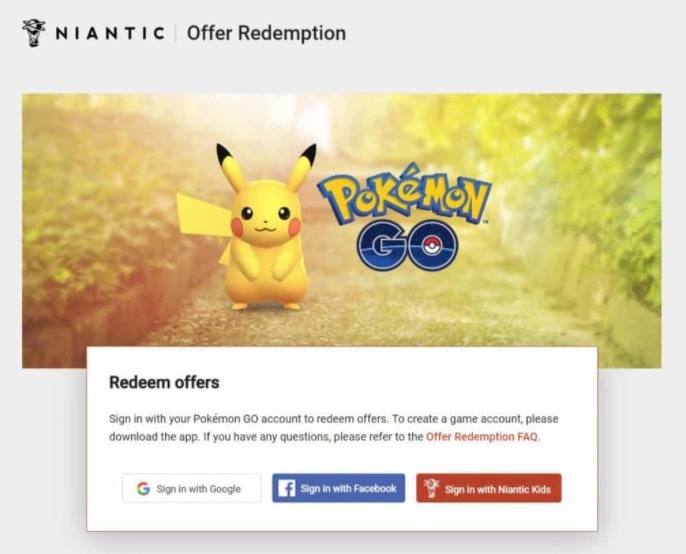
Task: Sign in with Google
Action: click(191, 489)
